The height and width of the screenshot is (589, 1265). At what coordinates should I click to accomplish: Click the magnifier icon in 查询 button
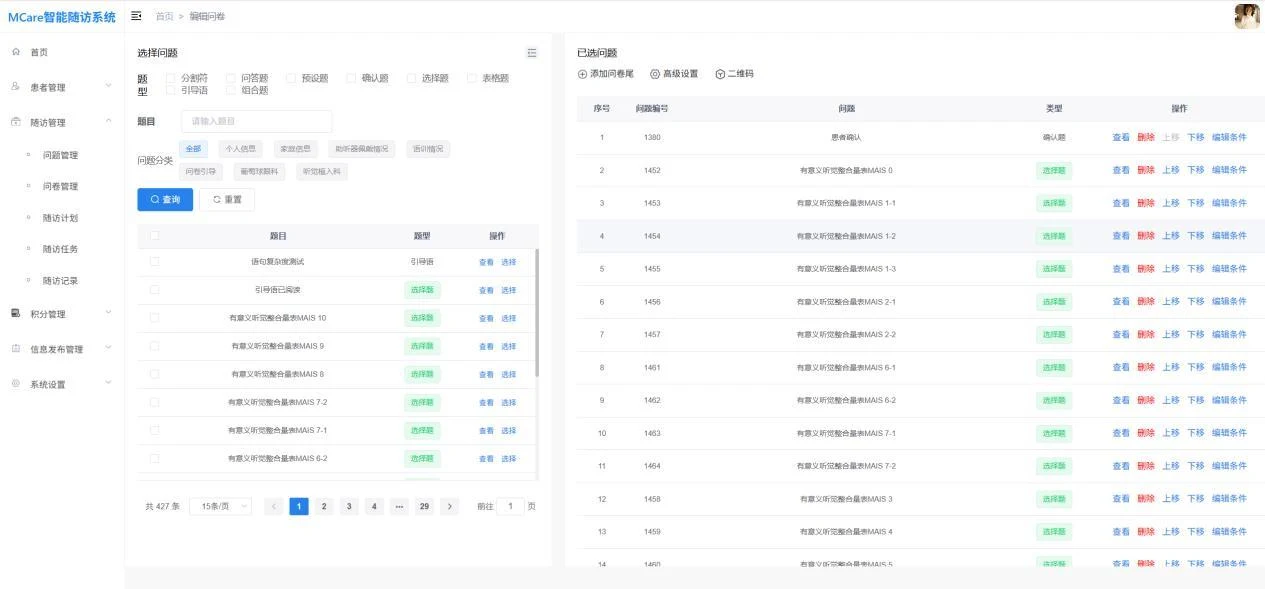point(155,200)
